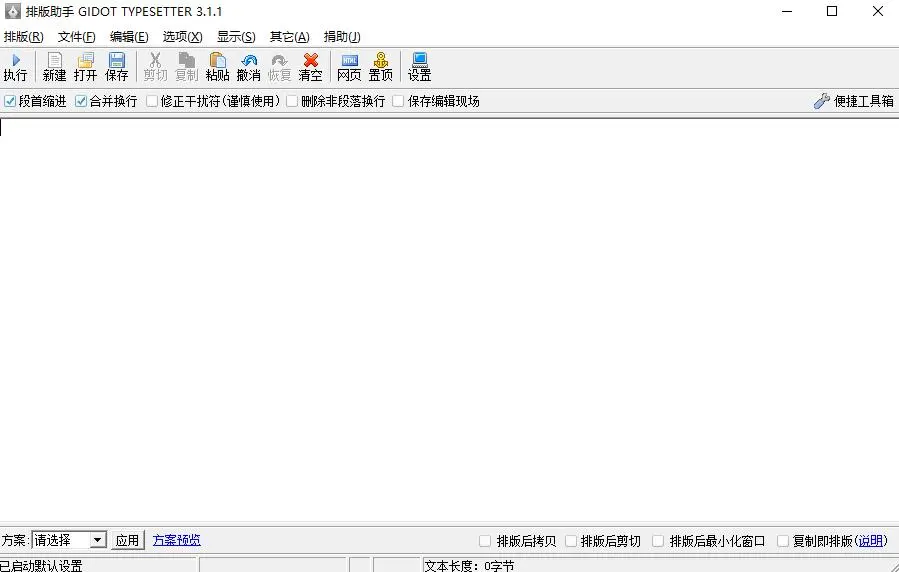Open the 便捷工具箱 wrench toolbox
This screenshot has height=572, width=899.
(854, 101)
